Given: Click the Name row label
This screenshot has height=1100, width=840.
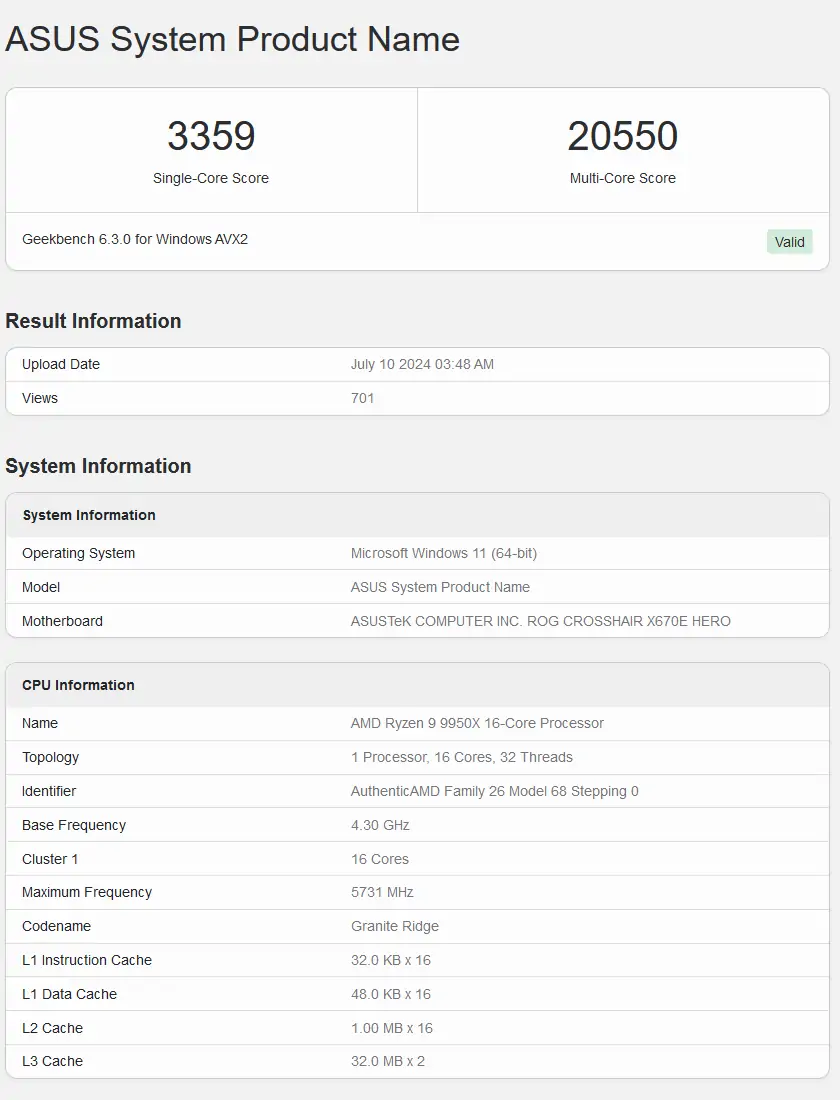Looking at the screenshot, I should [40, 723].
